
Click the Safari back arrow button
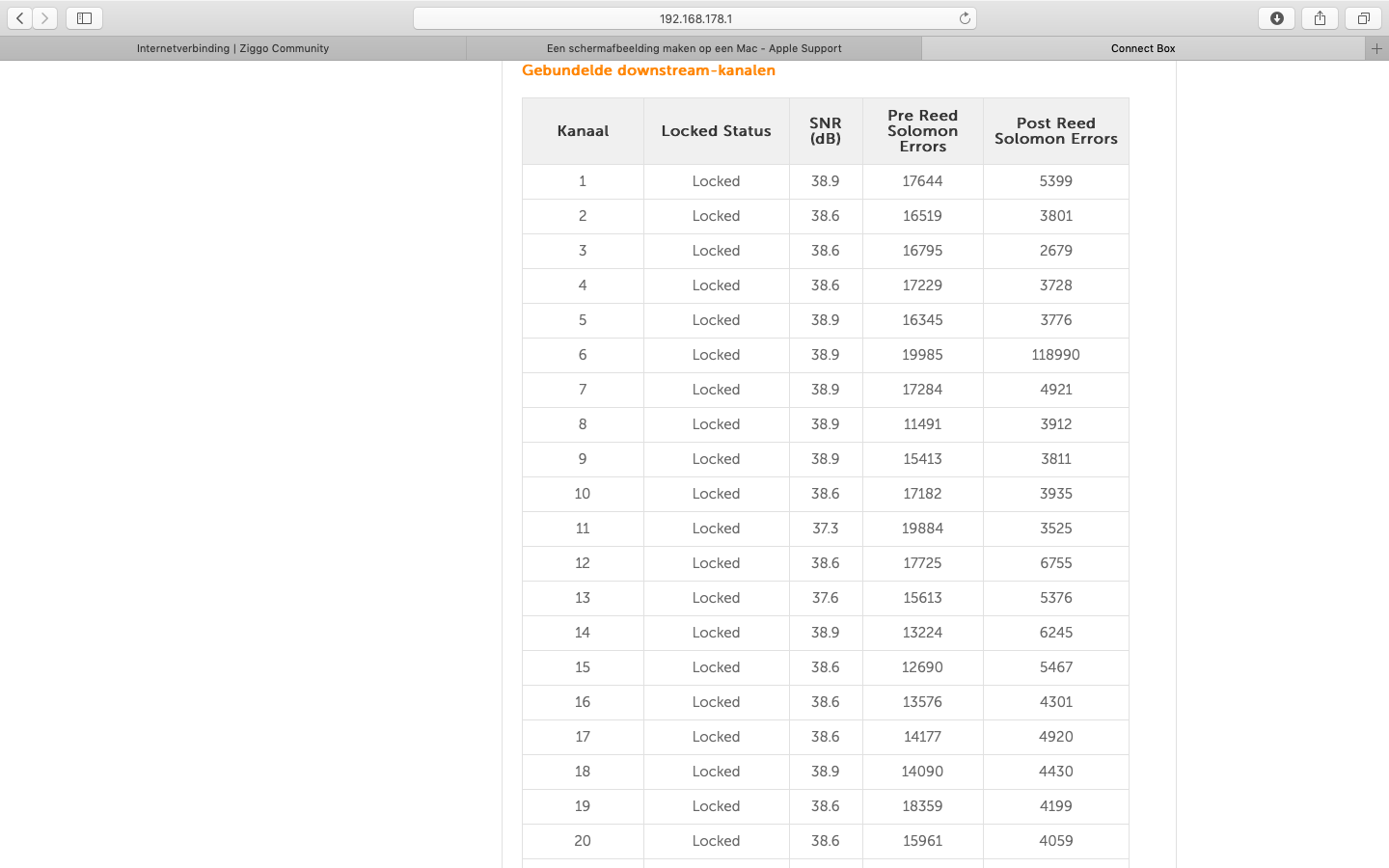20,18
